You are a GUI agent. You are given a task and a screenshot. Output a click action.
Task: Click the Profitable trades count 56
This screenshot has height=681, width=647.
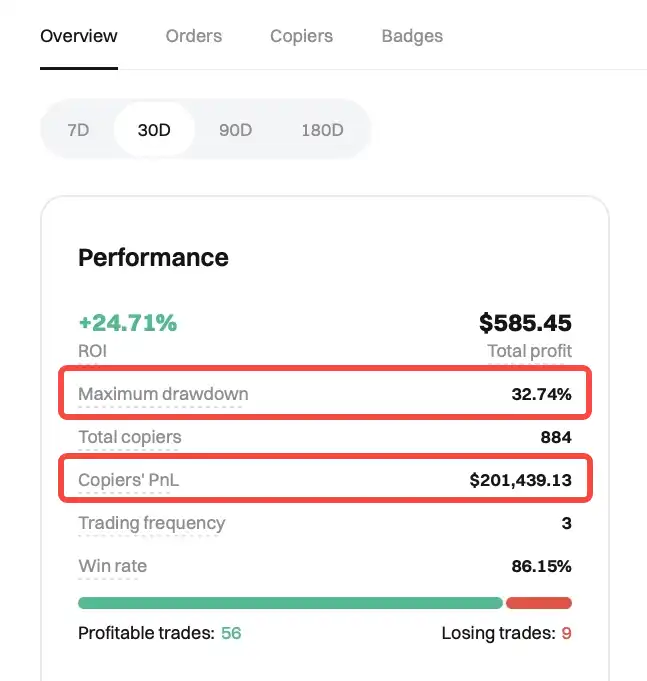click(231, 633)
